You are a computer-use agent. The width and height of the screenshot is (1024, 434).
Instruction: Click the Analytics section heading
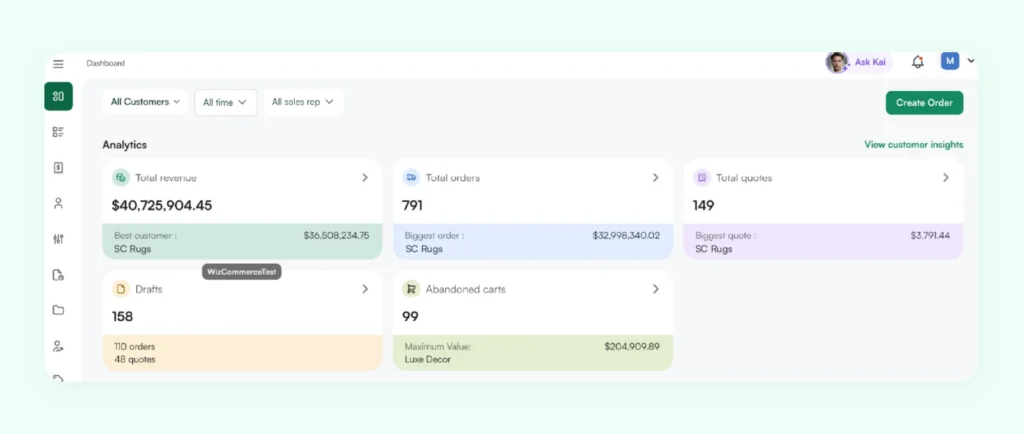point(125,145)
